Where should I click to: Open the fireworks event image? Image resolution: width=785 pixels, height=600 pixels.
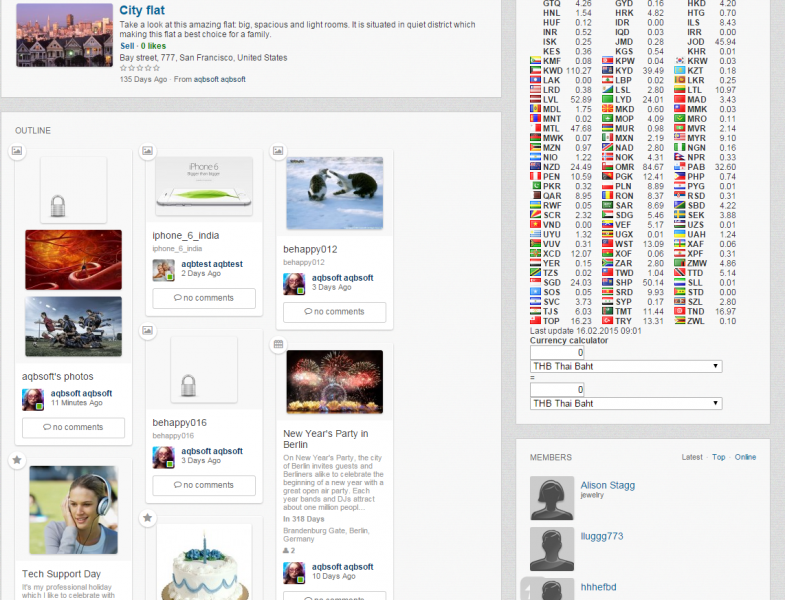click(335, 382)
